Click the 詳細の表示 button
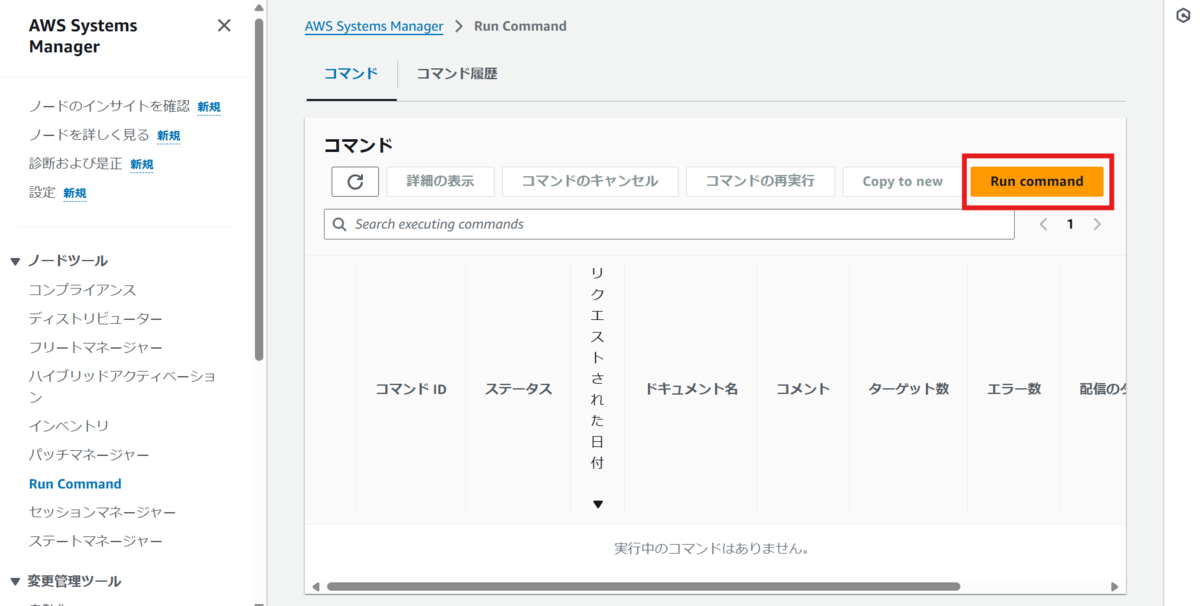The image size is (1200, 606). point(440,181)
